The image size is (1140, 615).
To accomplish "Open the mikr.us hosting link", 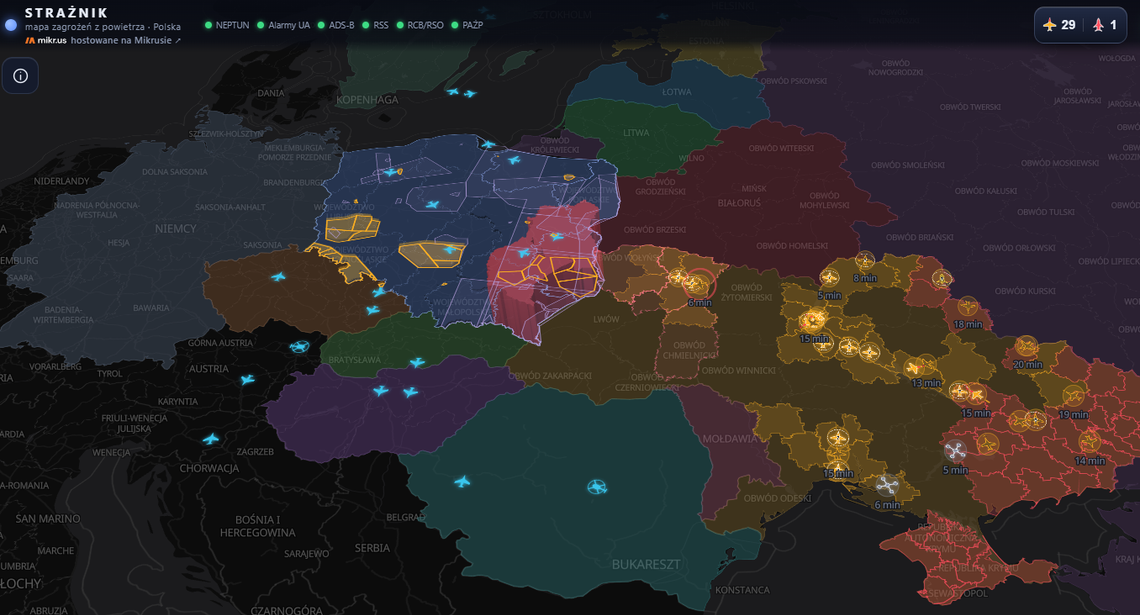I will [103, 41].
